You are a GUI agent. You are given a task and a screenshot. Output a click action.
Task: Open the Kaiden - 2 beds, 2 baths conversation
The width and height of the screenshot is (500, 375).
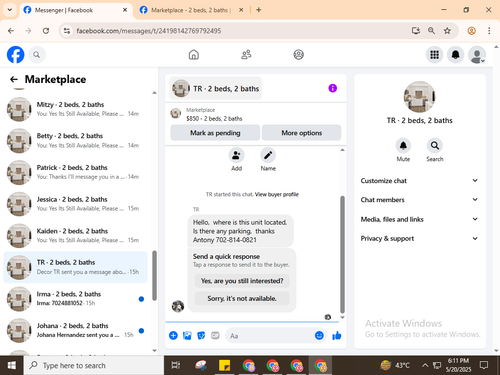(x=75, y=236)
